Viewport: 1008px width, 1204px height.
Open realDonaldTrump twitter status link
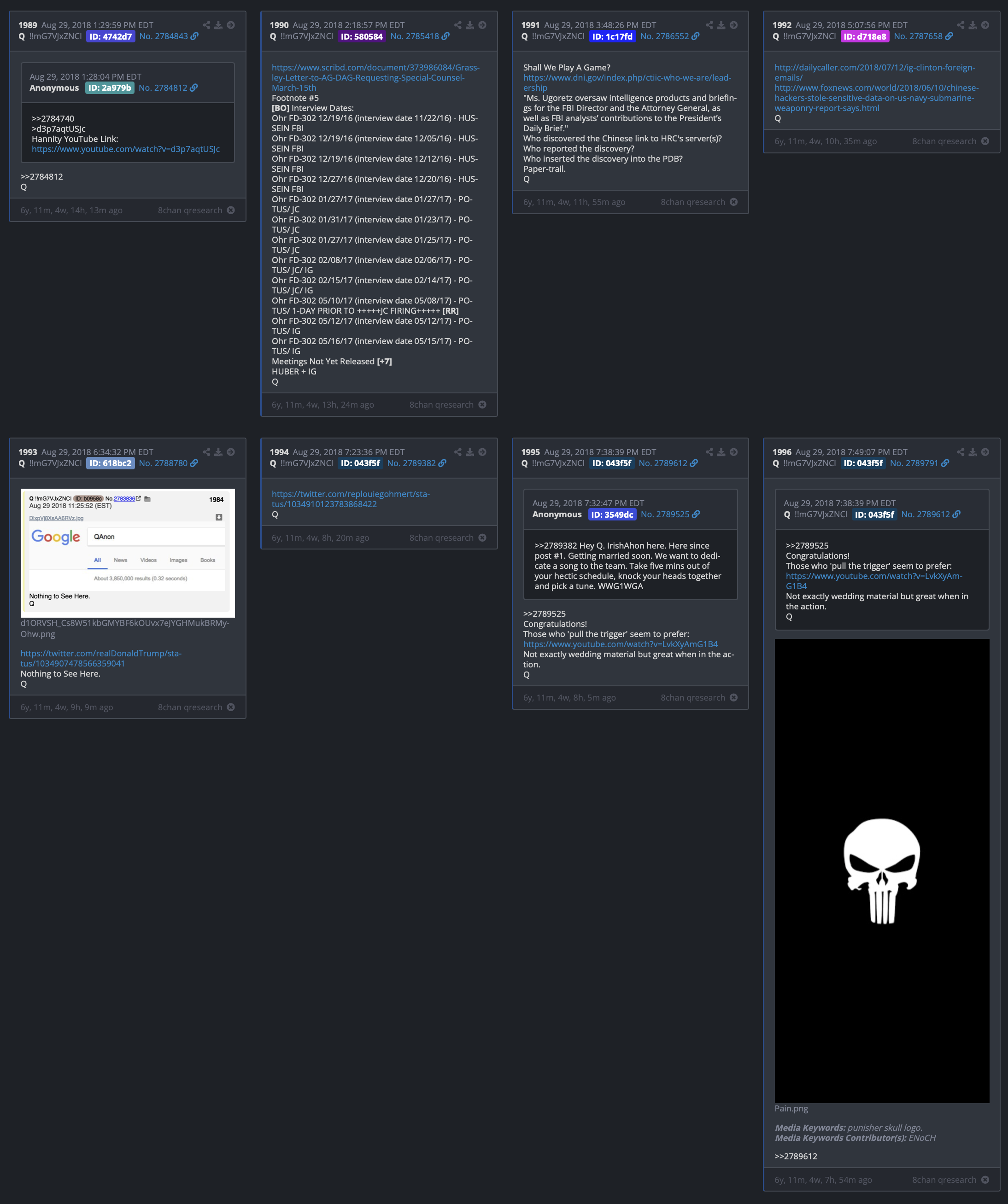click(101, 658)
